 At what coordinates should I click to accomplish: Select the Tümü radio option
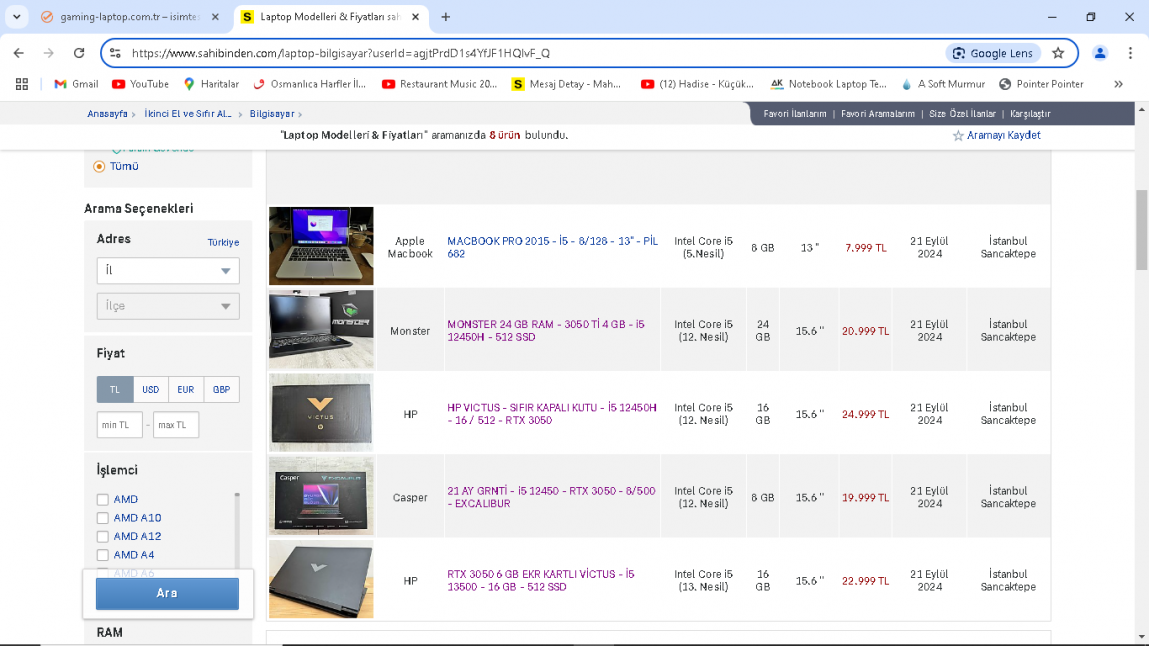(x=100, y=167)
